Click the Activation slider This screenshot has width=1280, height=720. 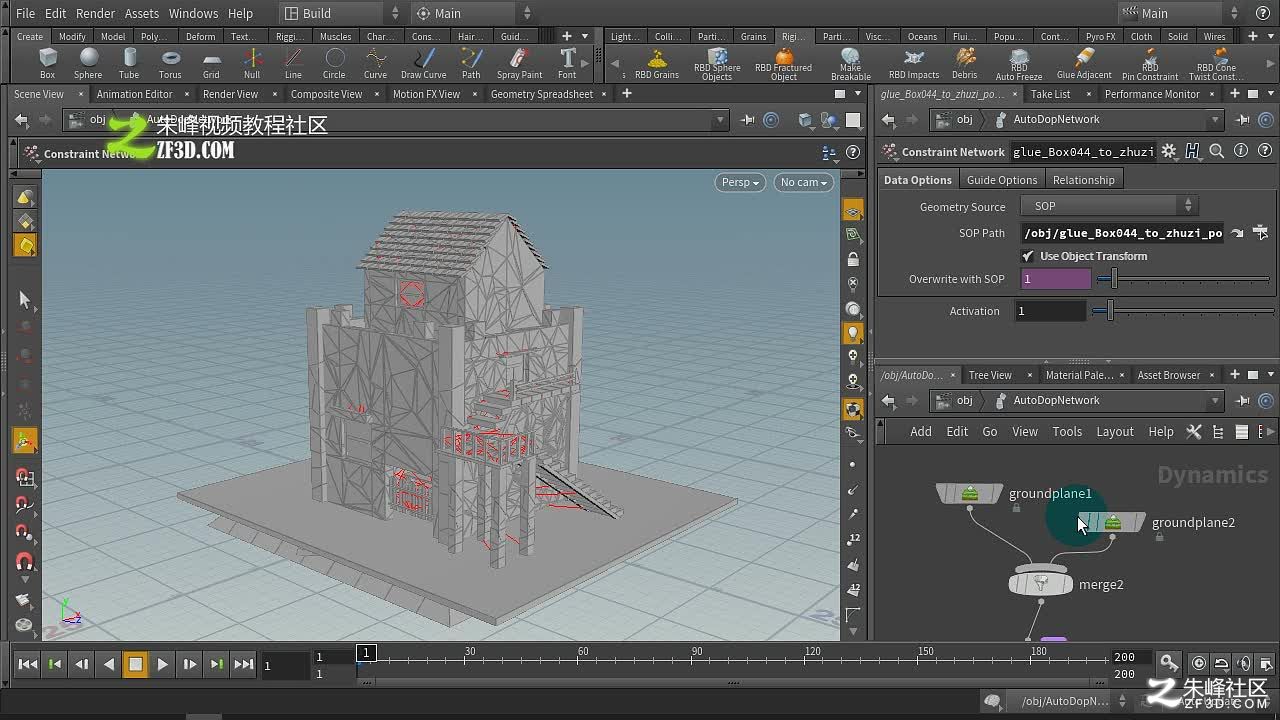1181,311
